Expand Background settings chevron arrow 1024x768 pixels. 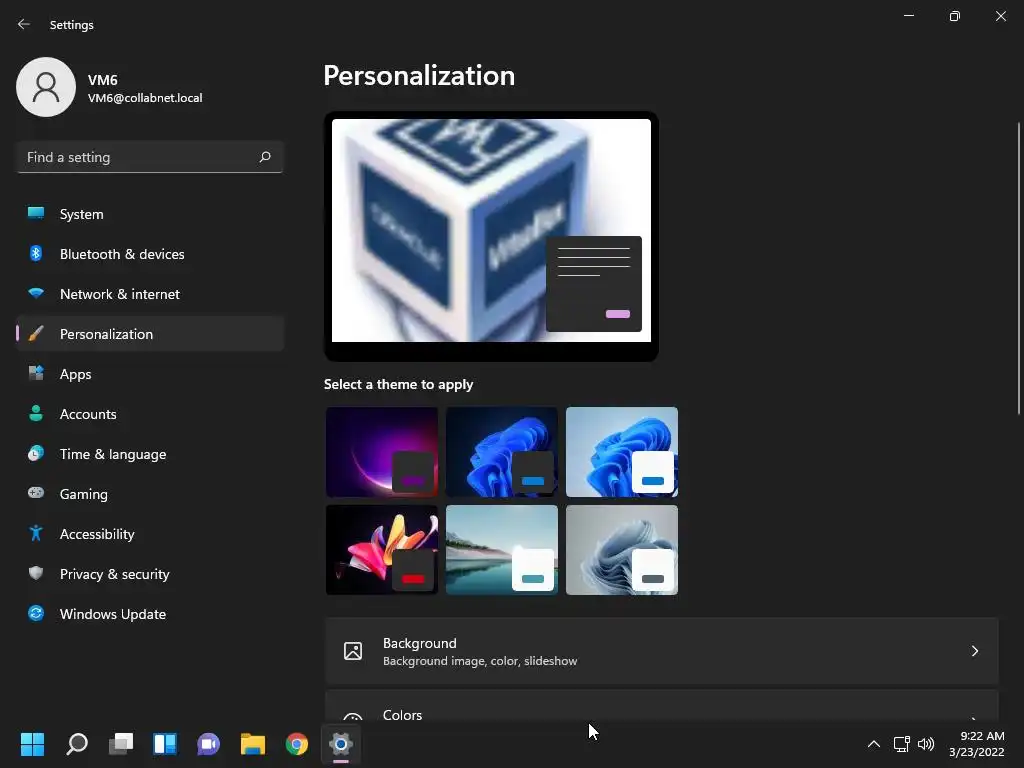[974, 651]
